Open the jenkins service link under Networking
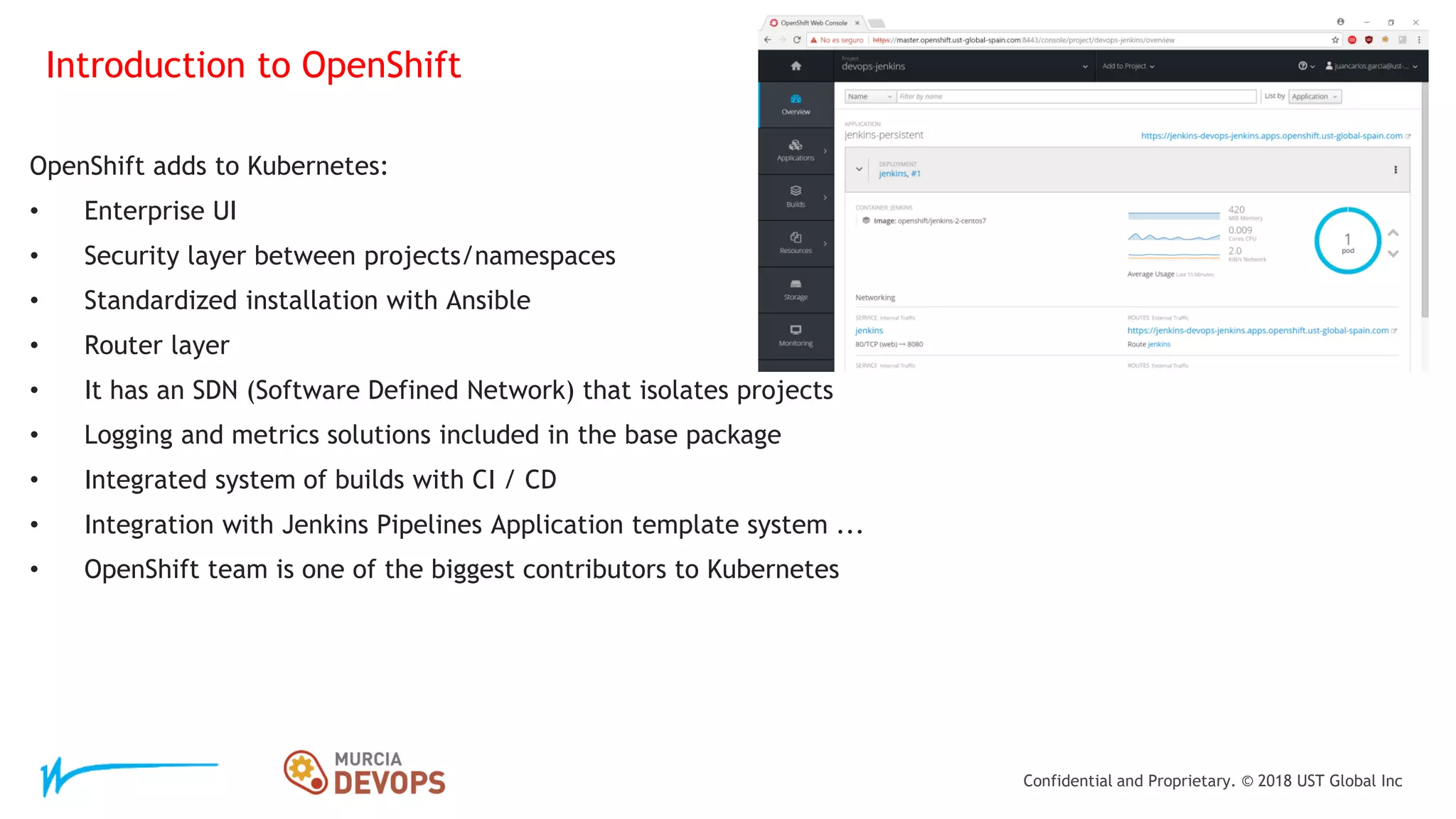Image resolution: width=1456 pixels, height=819 pixels. tap(869, 331)
